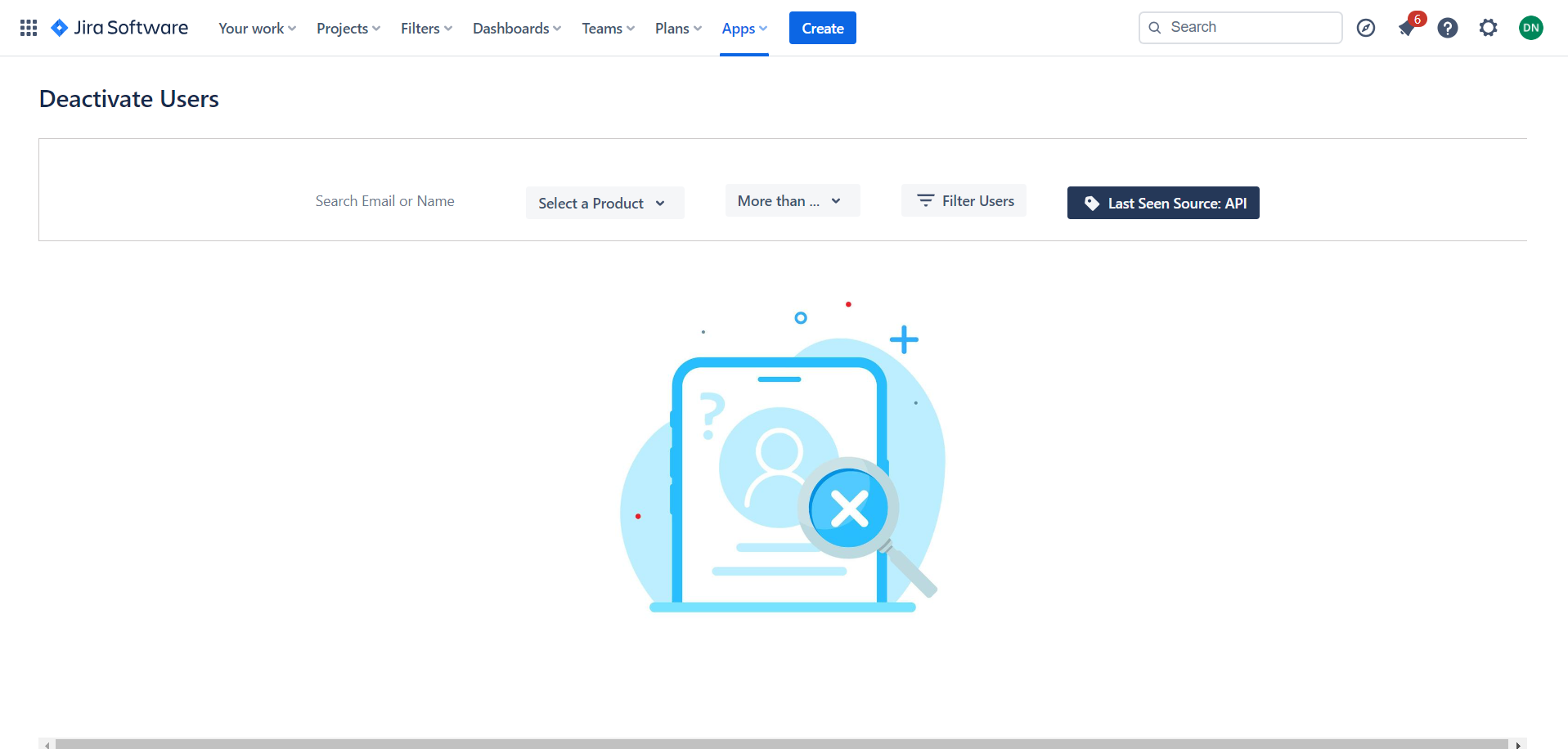Click the filter icon on Filter Users
The image size is (1568, 749).
(925, 200)
